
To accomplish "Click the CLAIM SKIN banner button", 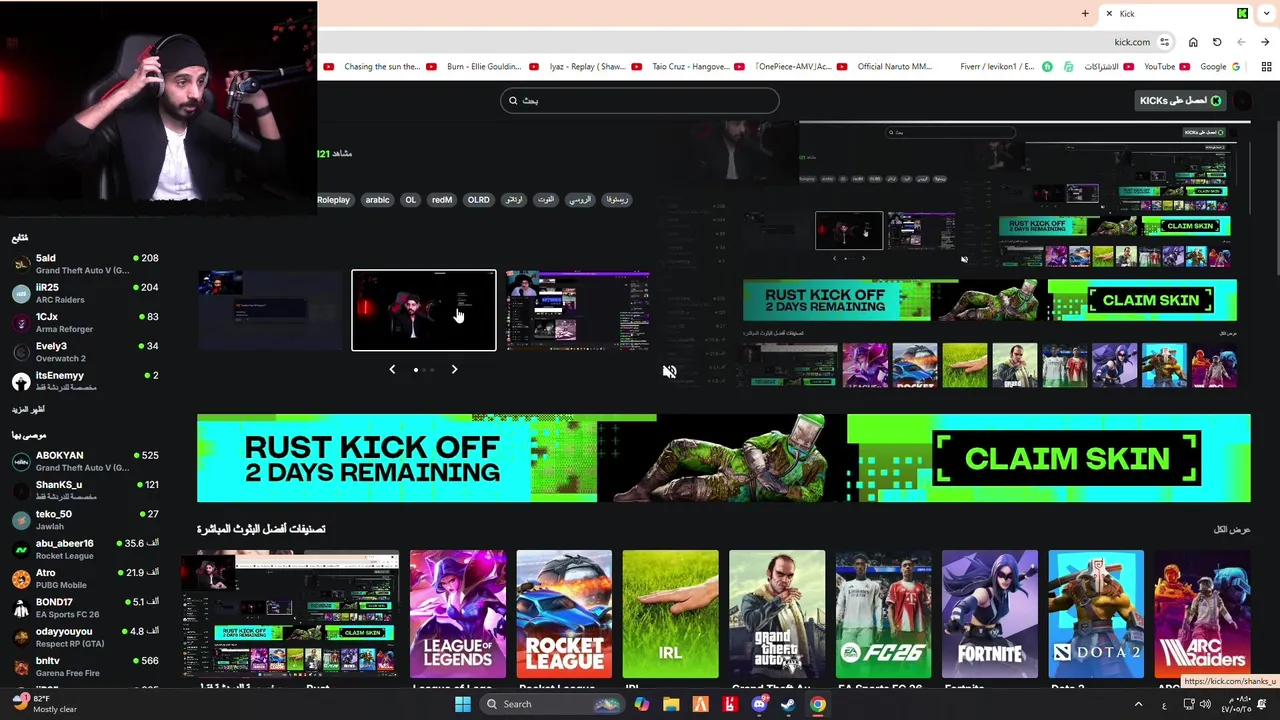I will (1067, 459).
